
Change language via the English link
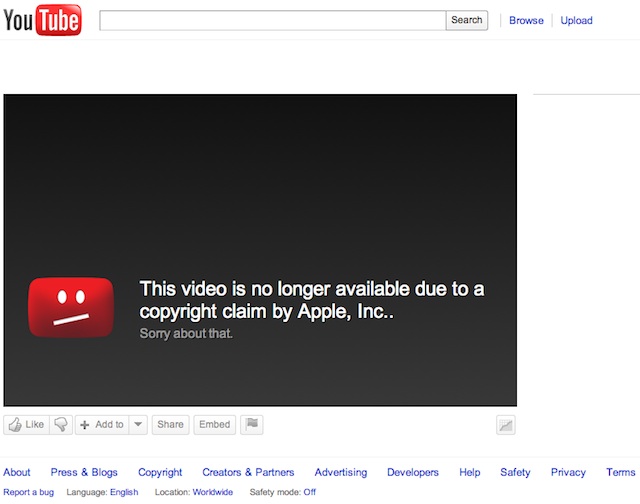coord(124,492)
